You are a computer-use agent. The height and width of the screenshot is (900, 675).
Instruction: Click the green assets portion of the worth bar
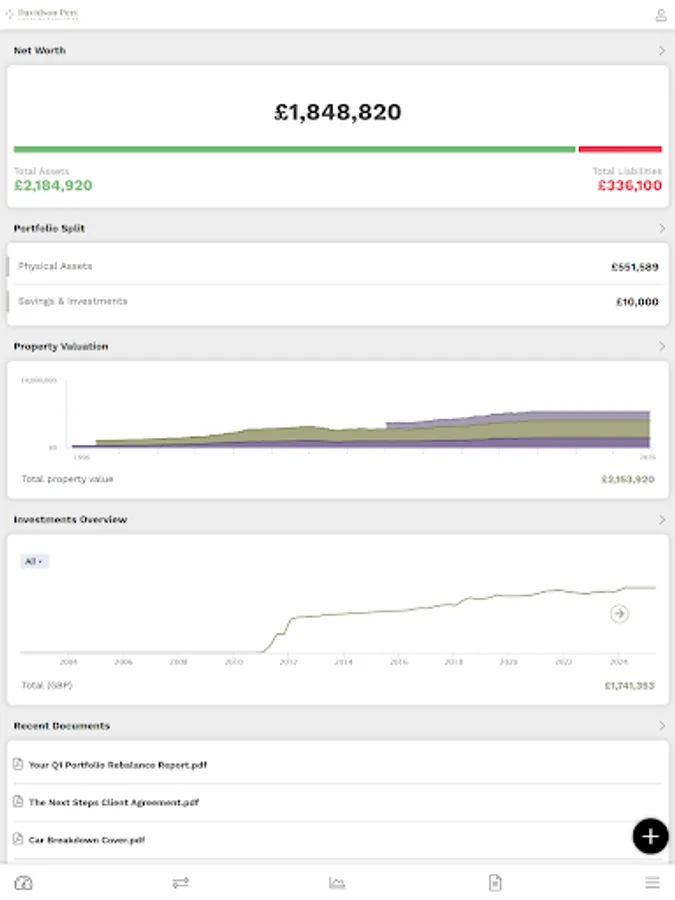click(295, 148)
